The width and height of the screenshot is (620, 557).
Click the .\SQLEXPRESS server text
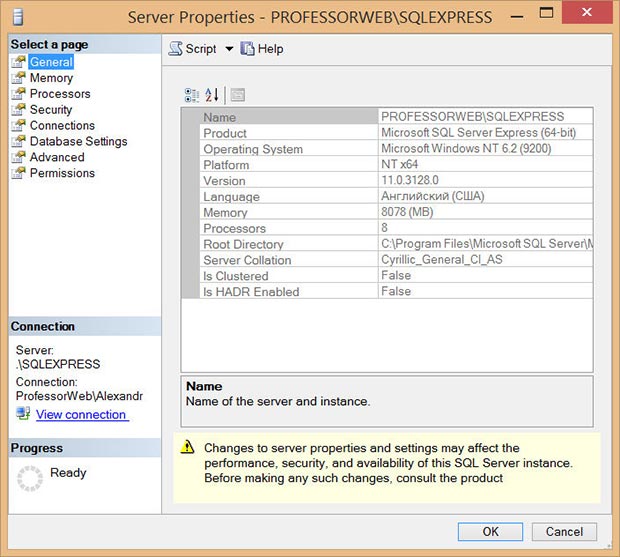58,364
